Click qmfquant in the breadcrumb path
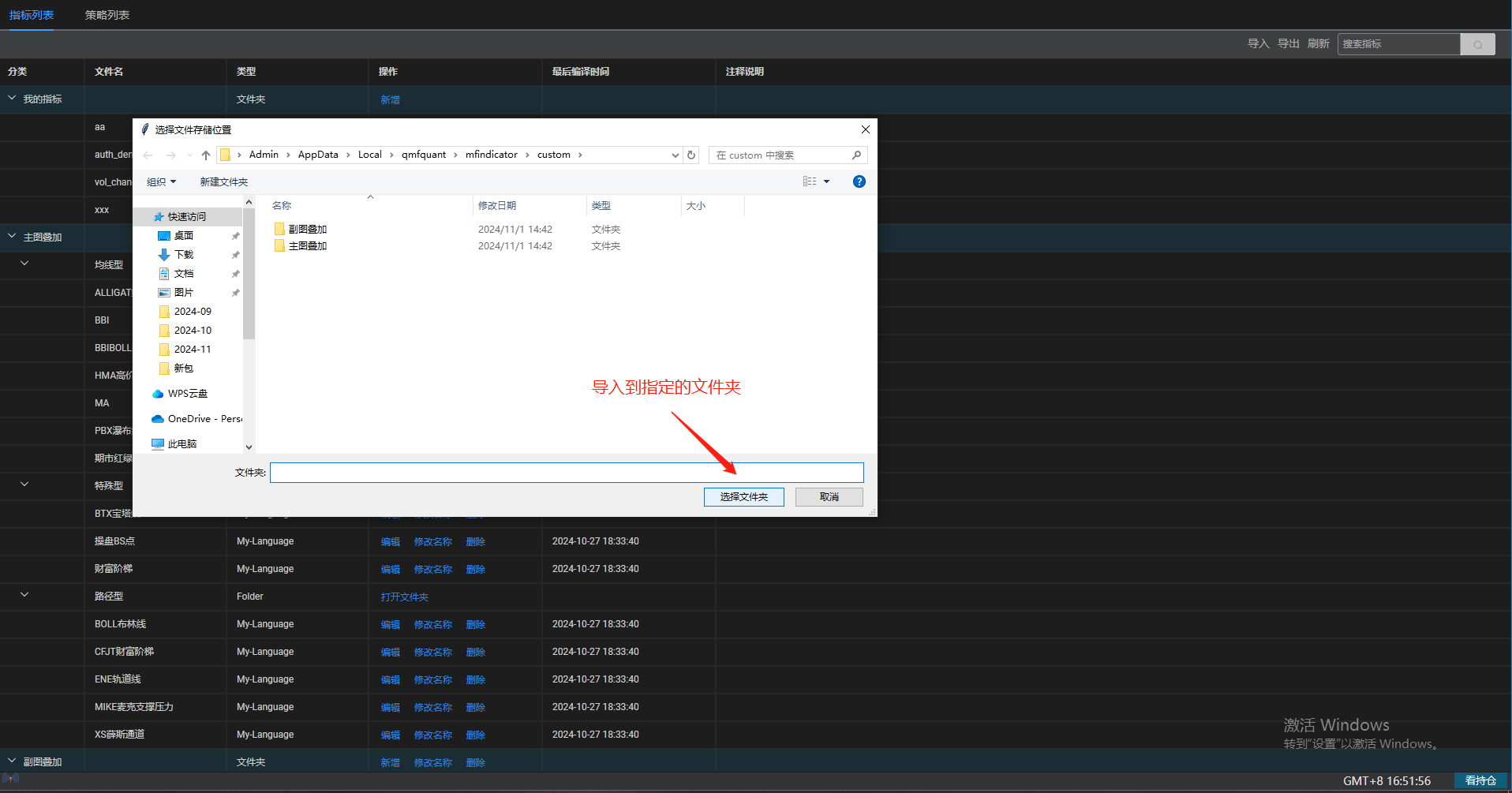Screen dimensions: 1512x793 click(x=424, y=155)
